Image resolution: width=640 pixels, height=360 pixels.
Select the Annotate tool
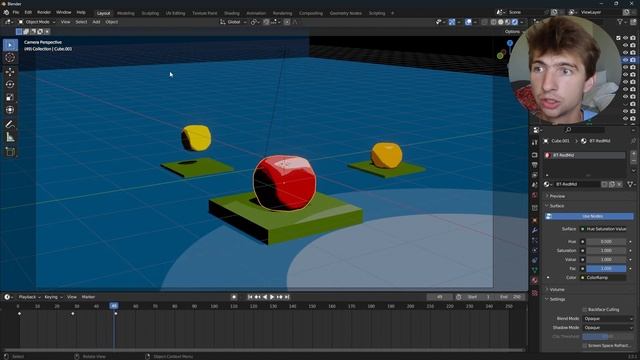[x=10, y=124]
